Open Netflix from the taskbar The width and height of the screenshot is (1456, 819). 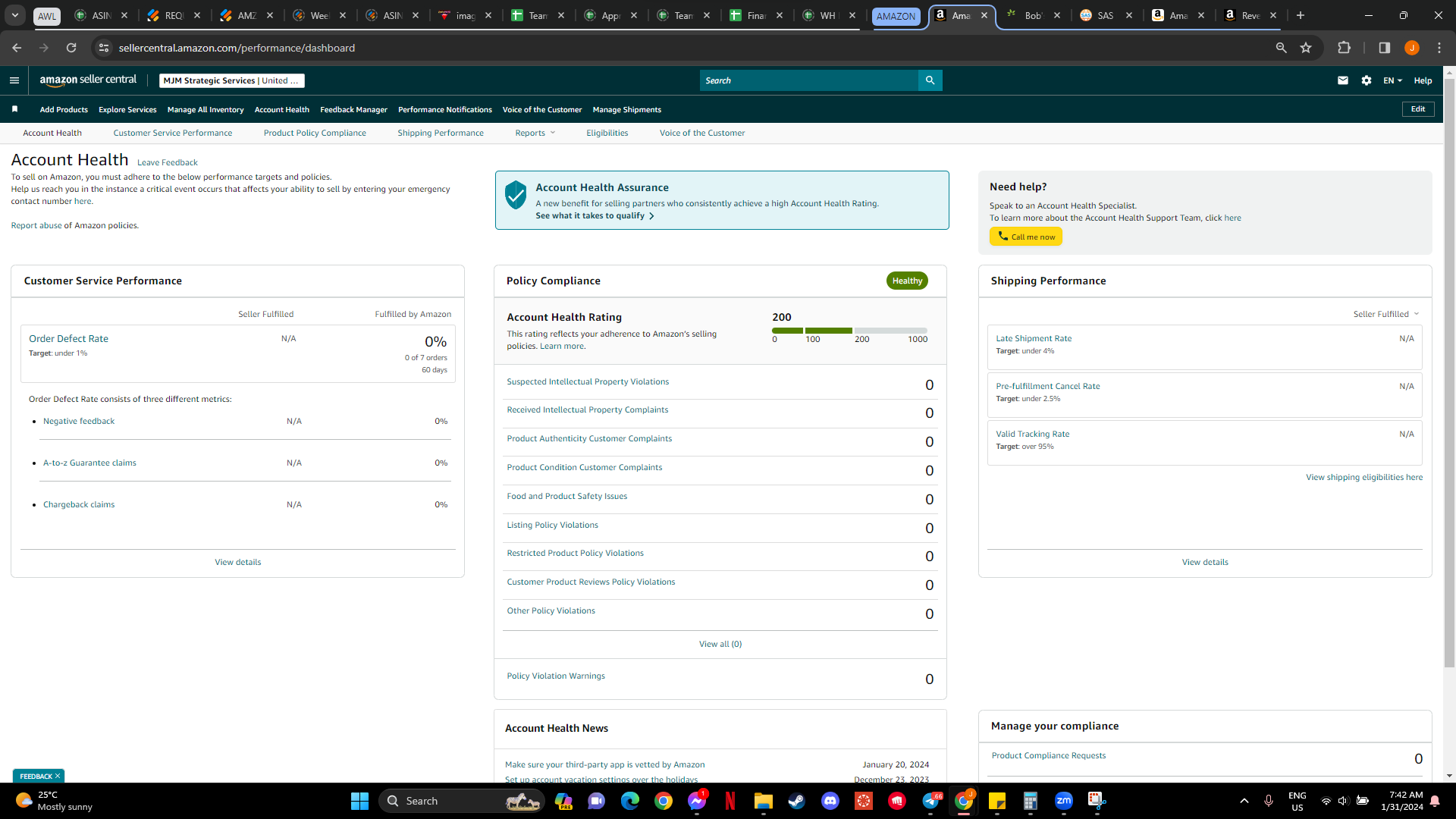pos(730,801)
